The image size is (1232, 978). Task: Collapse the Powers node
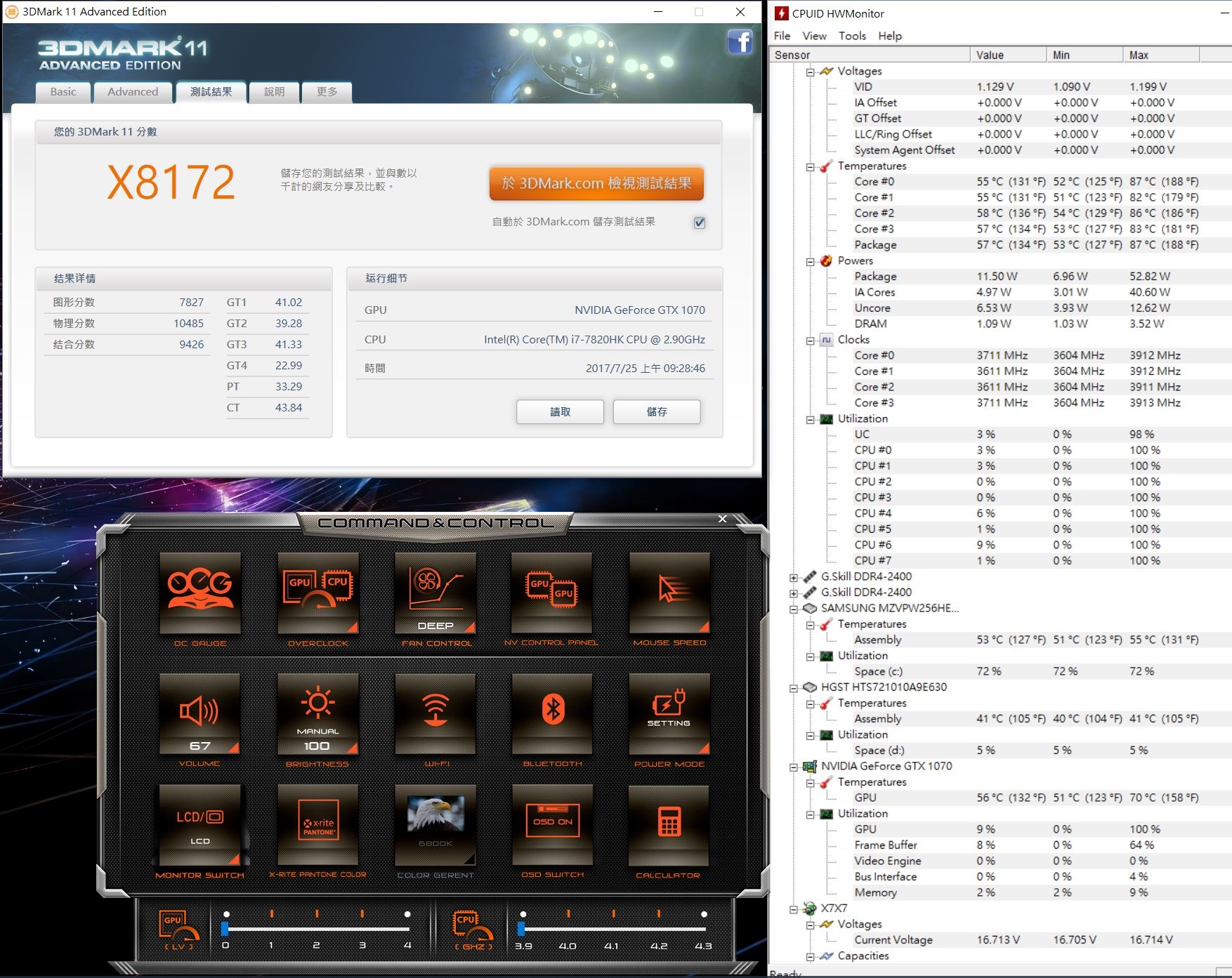pyautogui.click(x=811, y=261)
